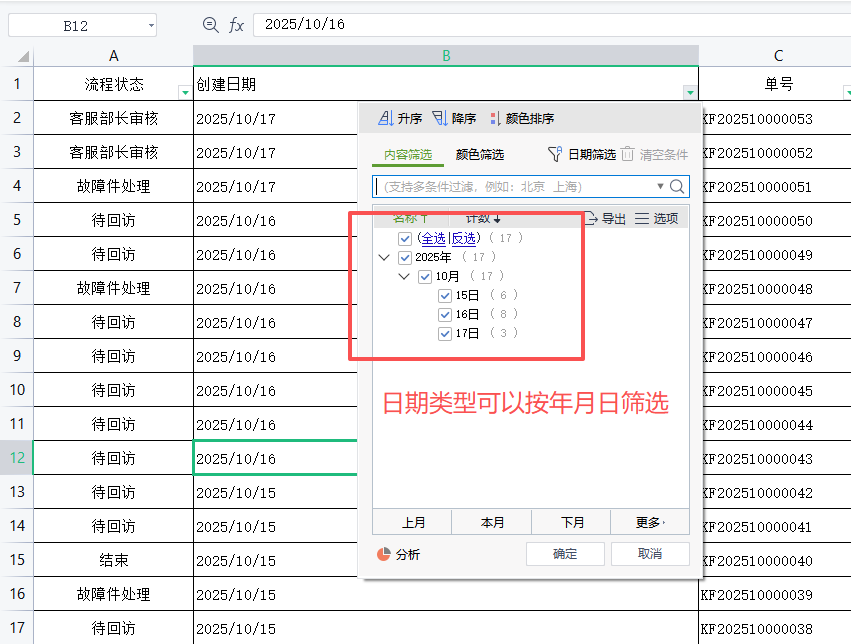Screen dimensions: 851x644
Task: Uncheck the 10月 month checkbox
Action: coord(425,277)
